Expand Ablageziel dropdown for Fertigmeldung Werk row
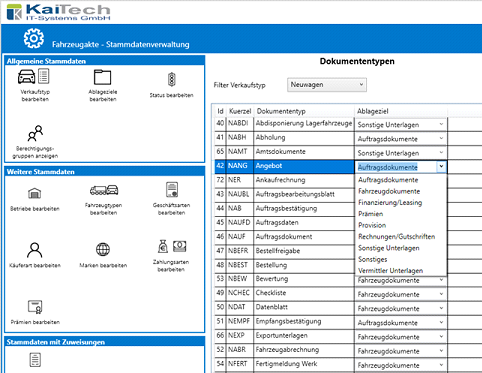The height and width of the screenshot is (373, 482). (441, 365)
